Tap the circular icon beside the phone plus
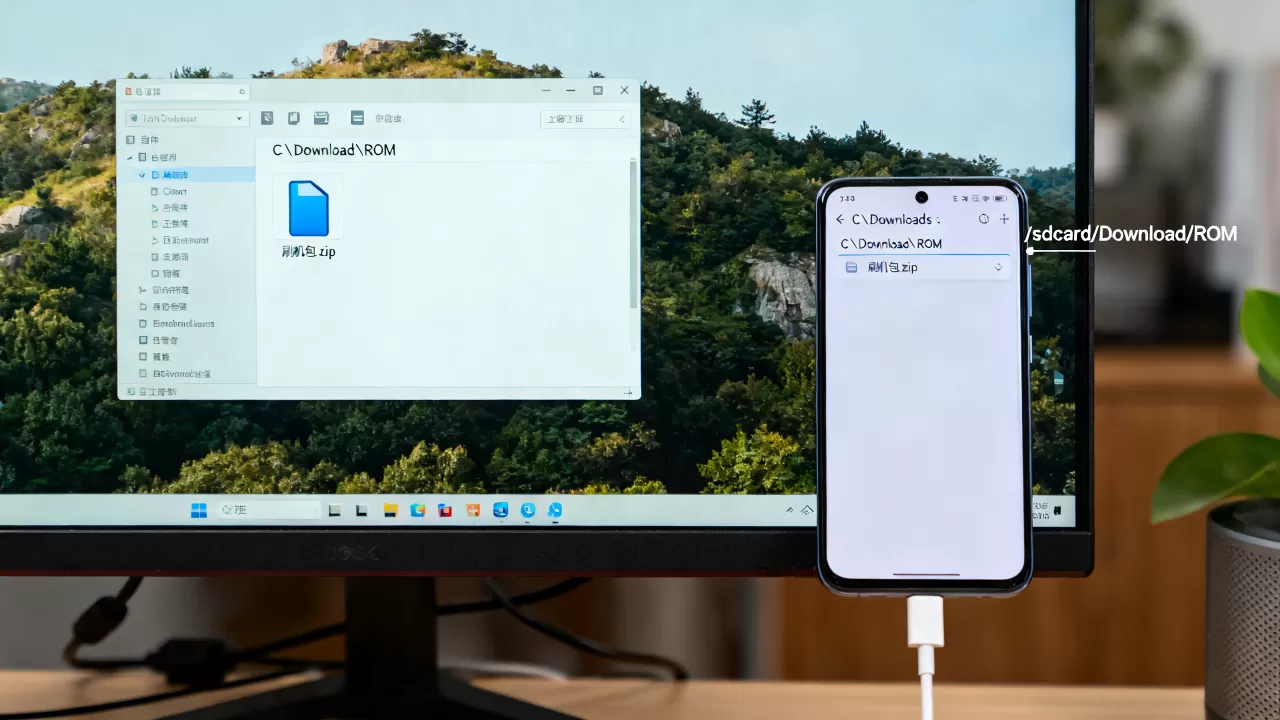The image size is (1280, 720). (x=983, y=219)
